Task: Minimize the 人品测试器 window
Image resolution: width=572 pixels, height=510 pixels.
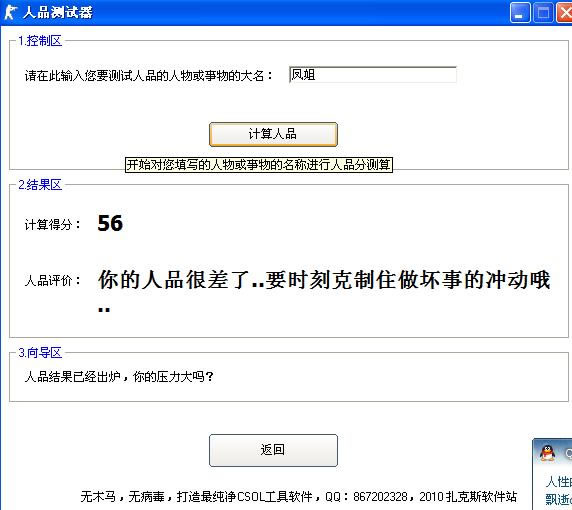Action: (520, 13)
